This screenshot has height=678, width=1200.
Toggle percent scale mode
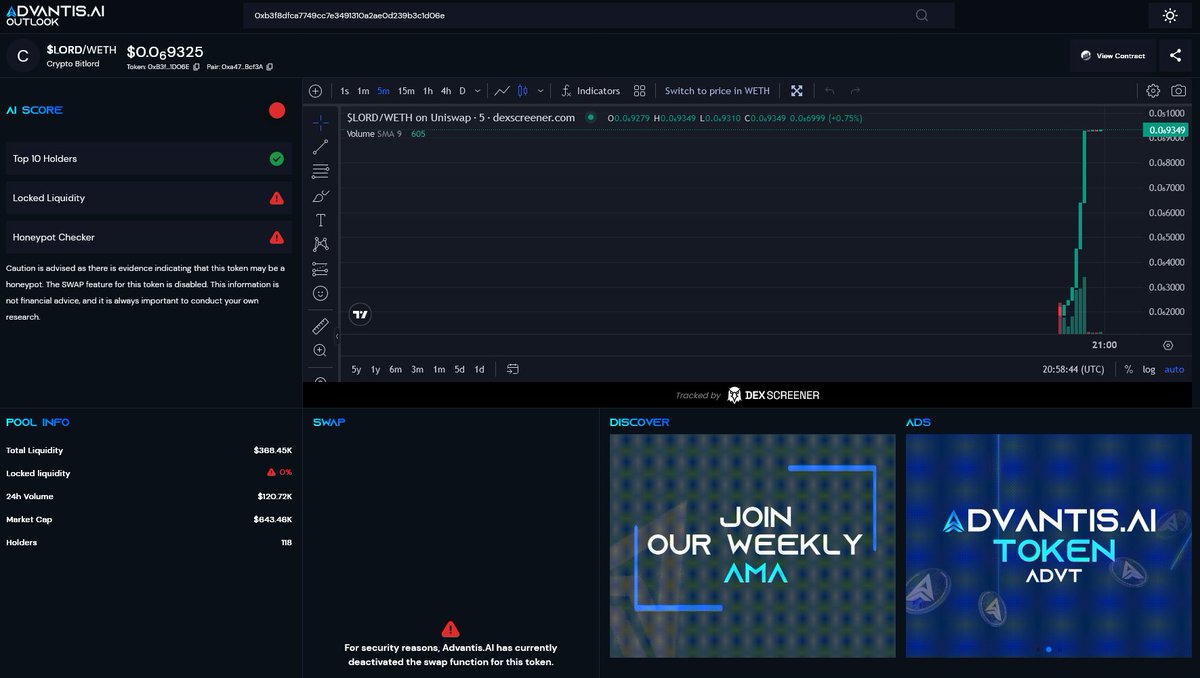click(1128, 369)
